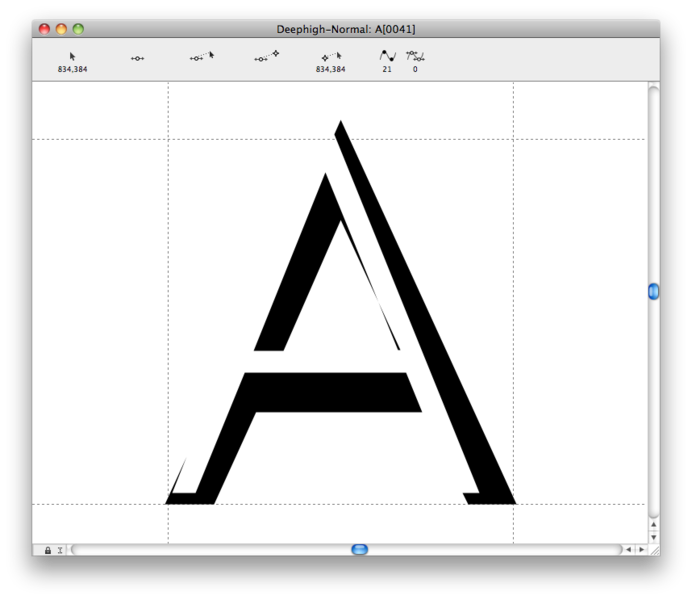Click the window title Deephigh-Normal: A[0041]
Image resolution: width=692 pixels, height=600 pixels.
click(x=346, y=29)
